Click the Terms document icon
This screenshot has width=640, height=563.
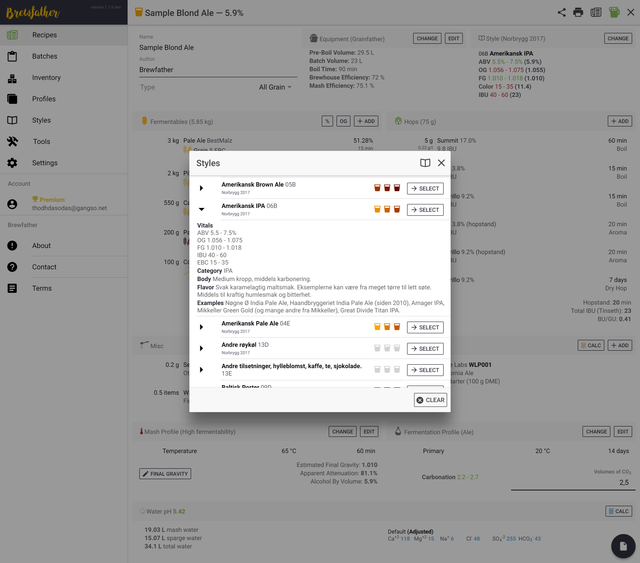tap(12, 288)
